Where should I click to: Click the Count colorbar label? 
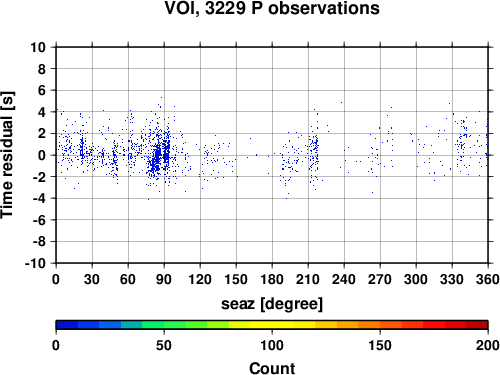(272, 368)
